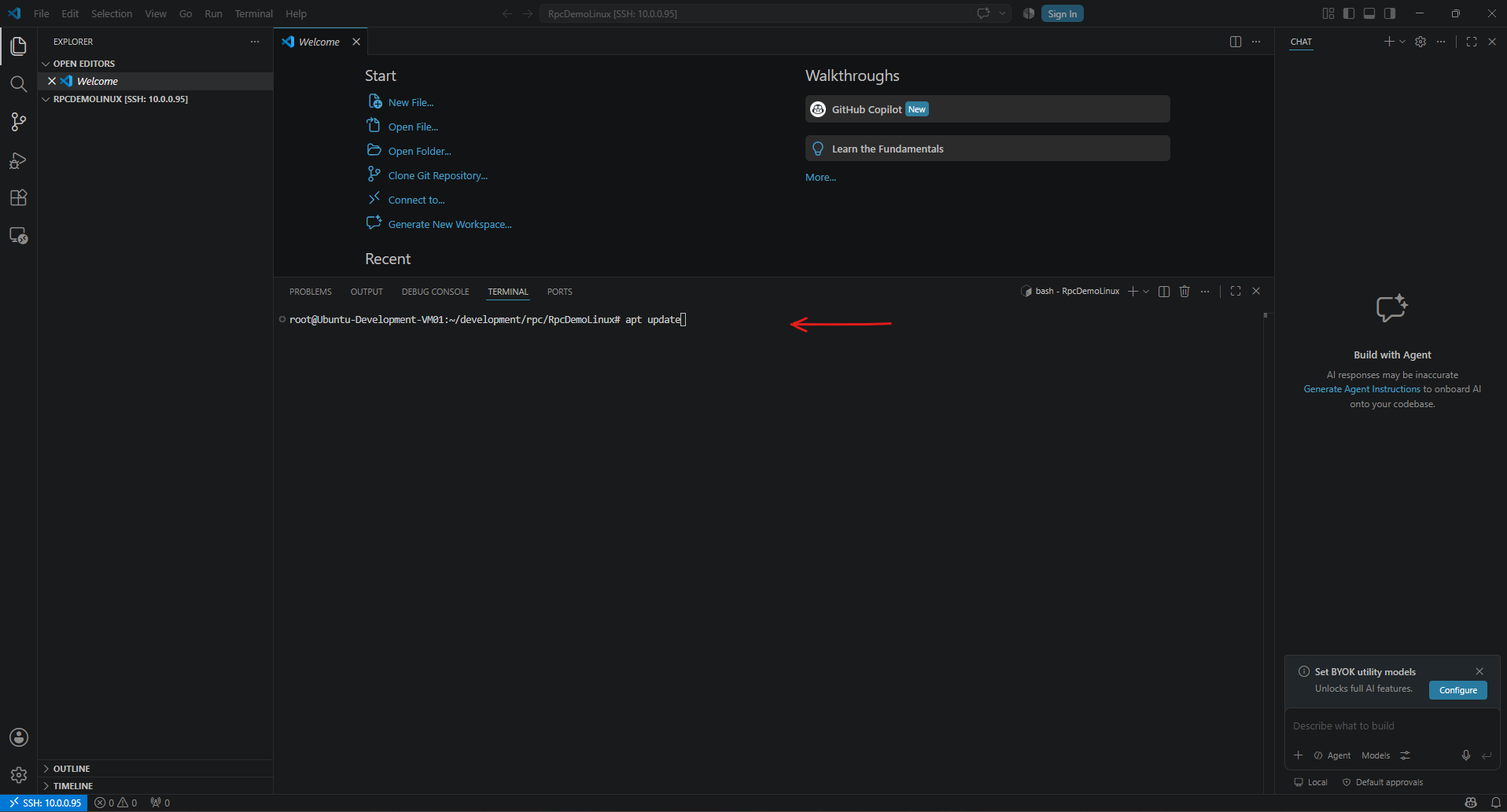The image size is (1507, 812).
Task: Open the Run and Debug view
Action: (x=19, y=160)
